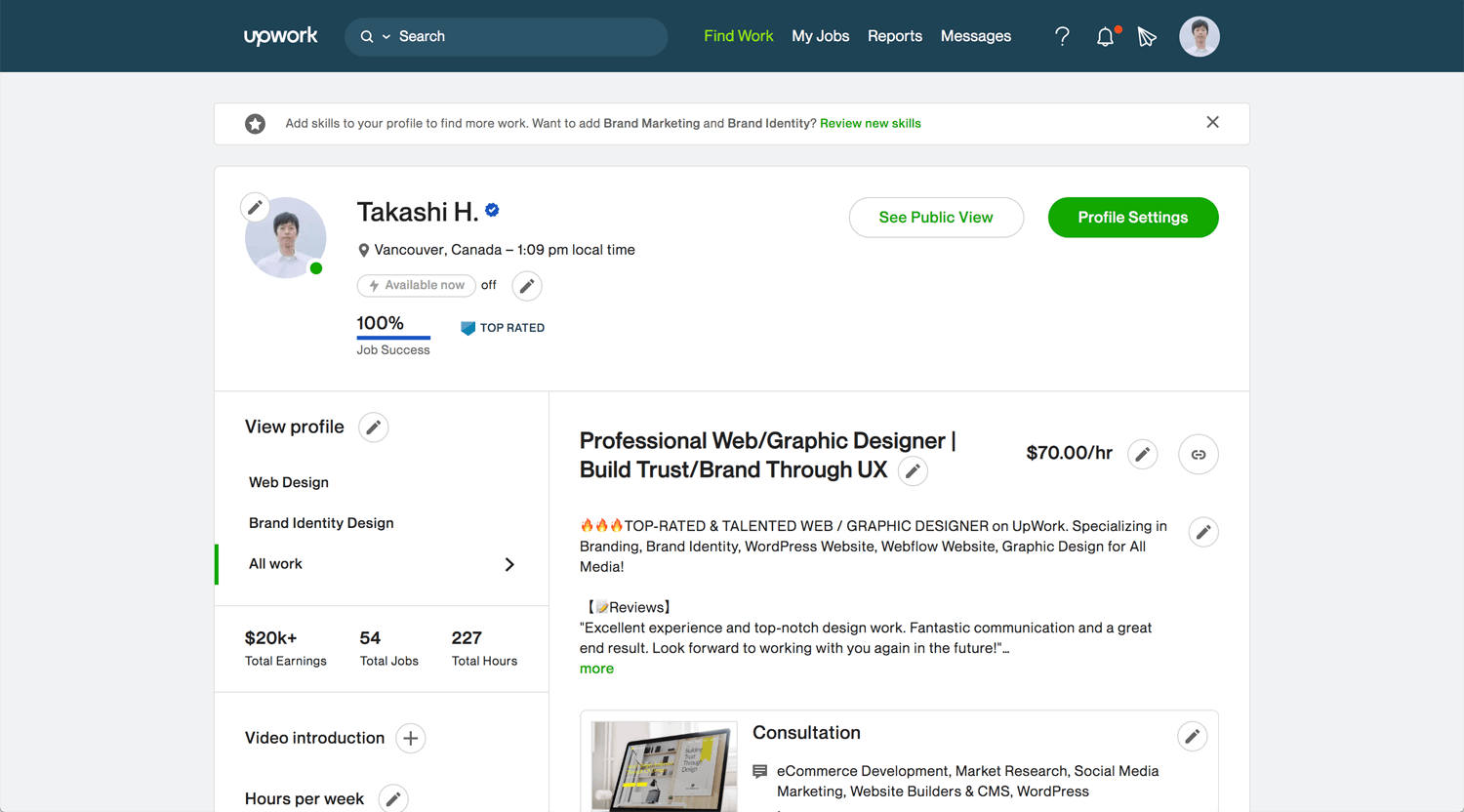The width and height of the screenshot is (1464, 812).
Task: Click the search magnifier icon
Action: click(367, 36)
